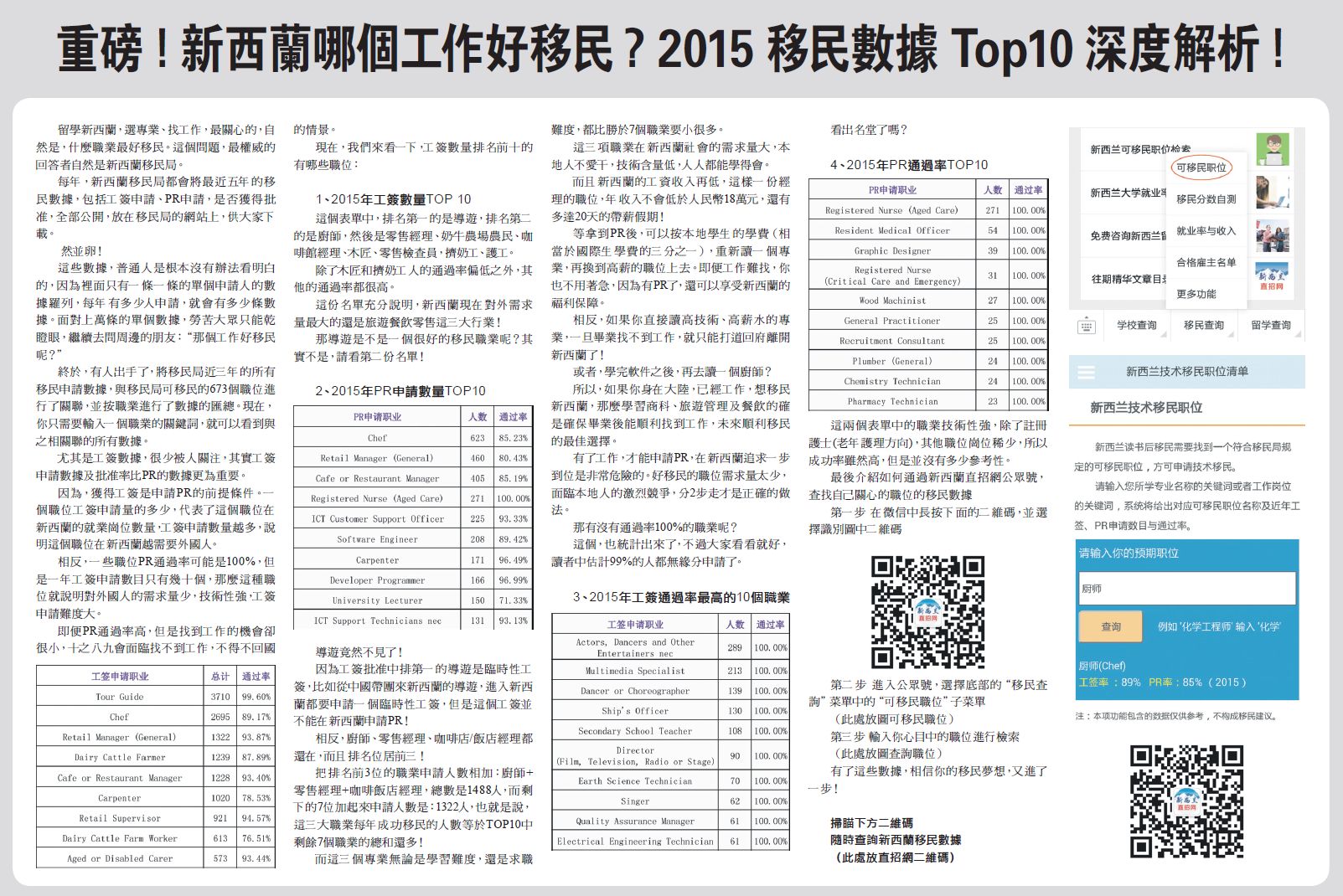Click the 新西兰技术移民职位 page heading
This screenshot has height=896, width=1343.
1146,408
